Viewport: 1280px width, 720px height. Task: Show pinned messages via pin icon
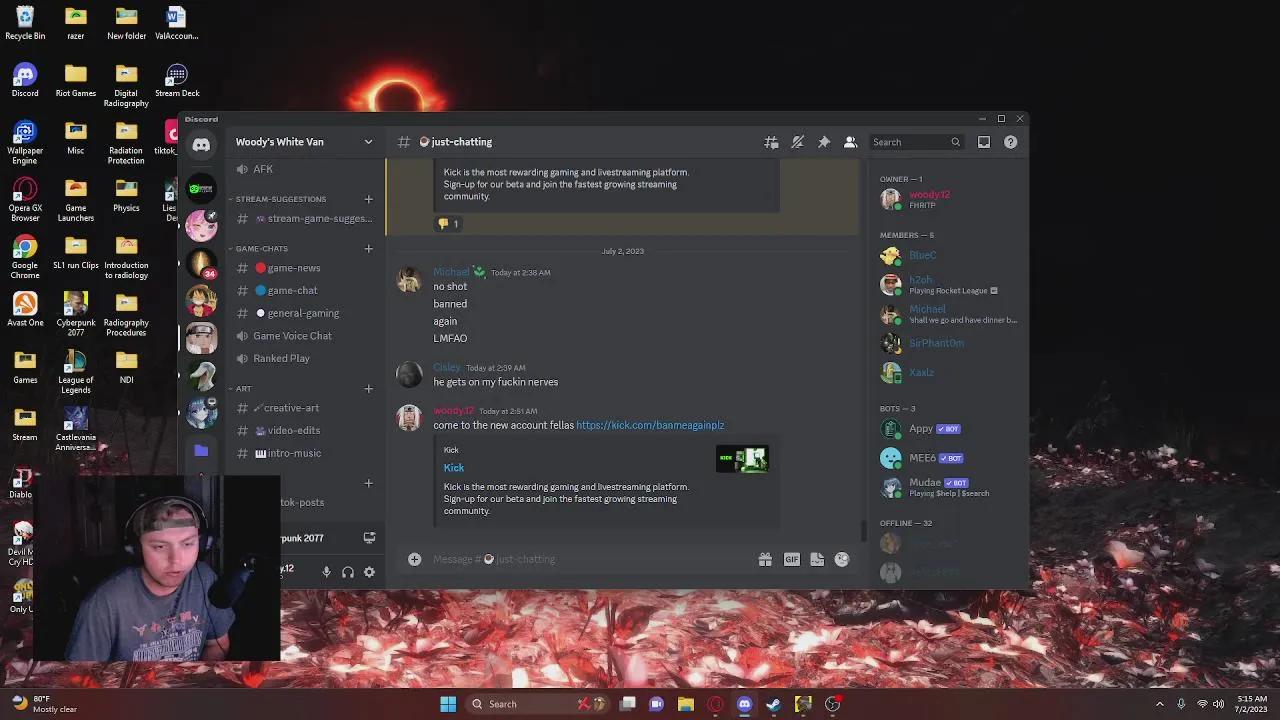pyautogui.click(x=824, y=142)
